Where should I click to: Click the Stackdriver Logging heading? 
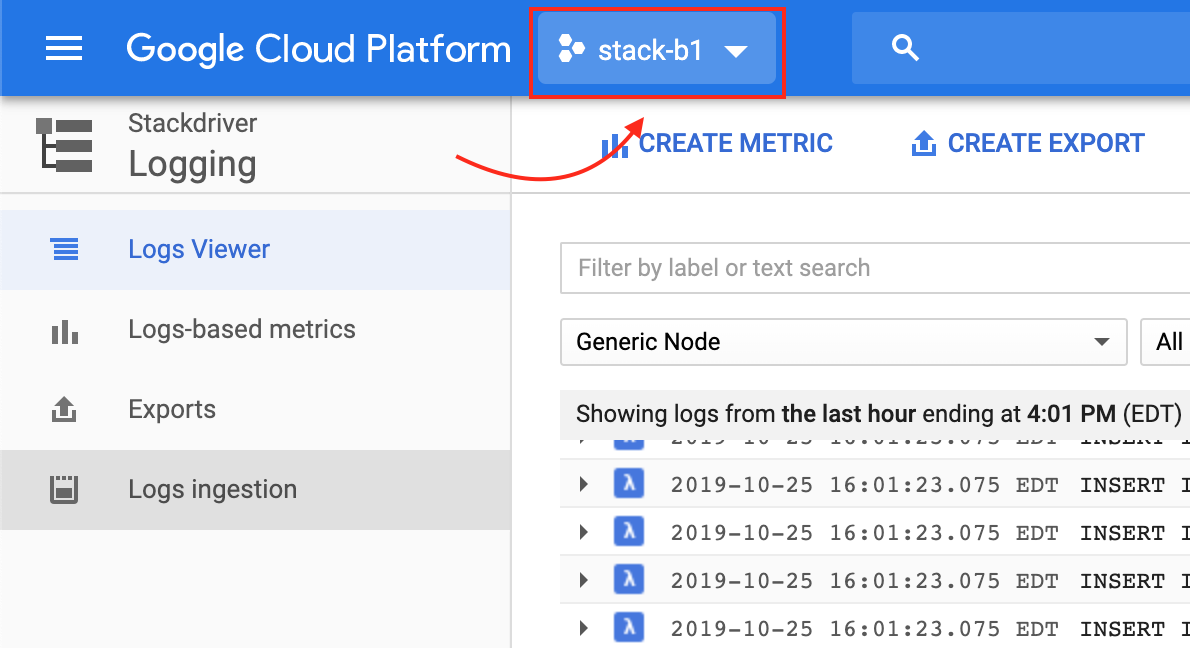[193, 146]
